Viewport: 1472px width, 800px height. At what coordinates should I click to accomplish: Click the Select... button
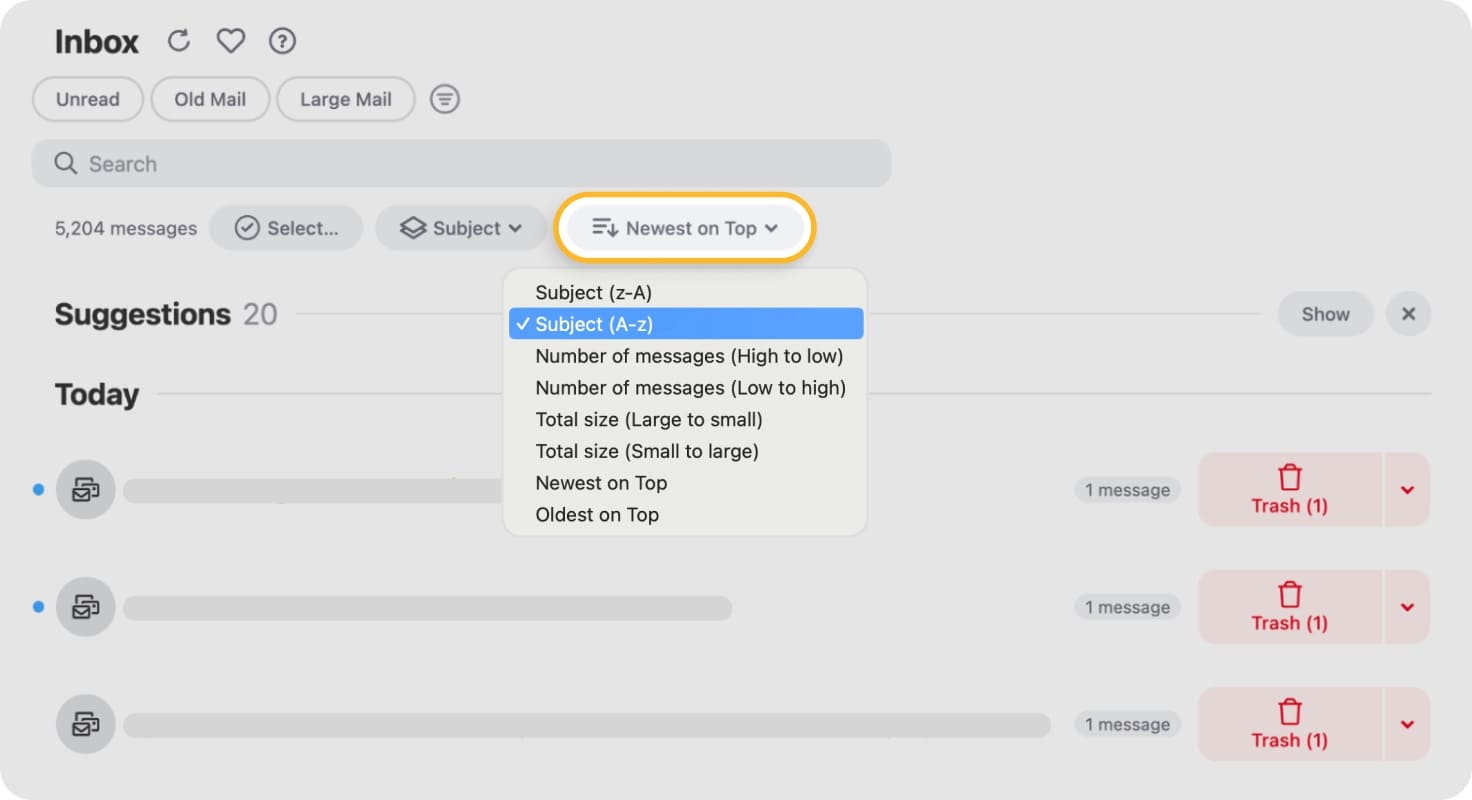point(286,228)
